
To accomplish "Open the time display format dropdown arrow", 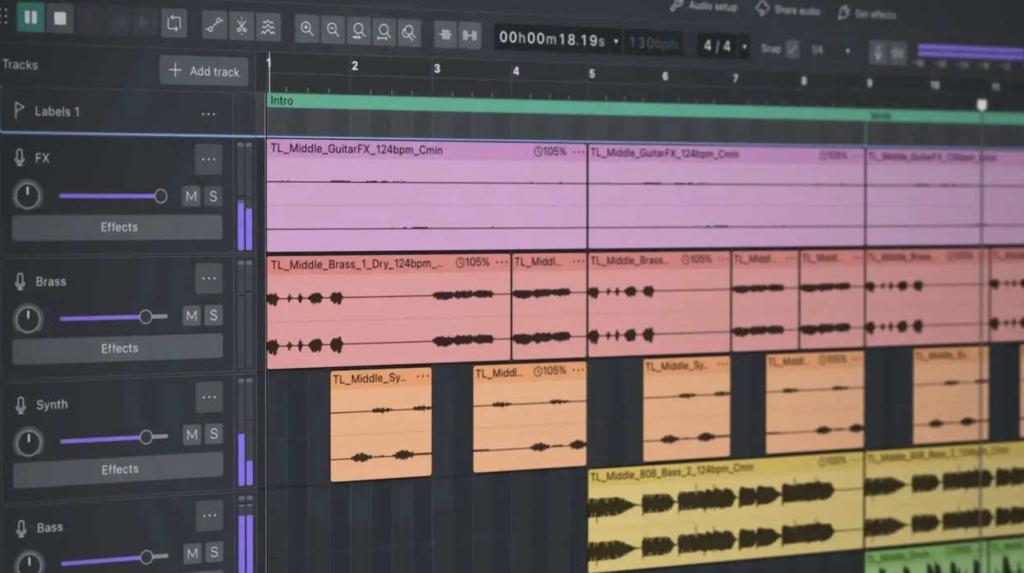I will (616, 42).
